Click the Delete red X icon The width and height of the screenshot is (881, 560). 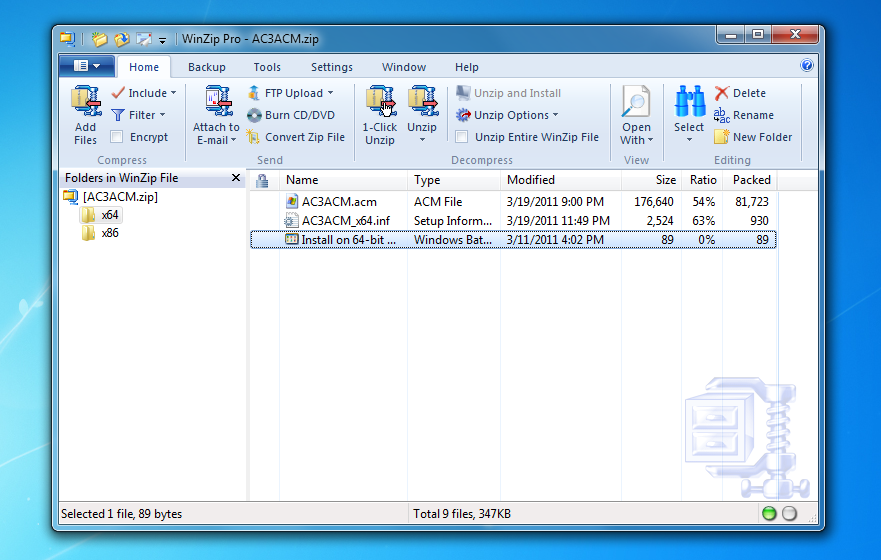(722, 93)
